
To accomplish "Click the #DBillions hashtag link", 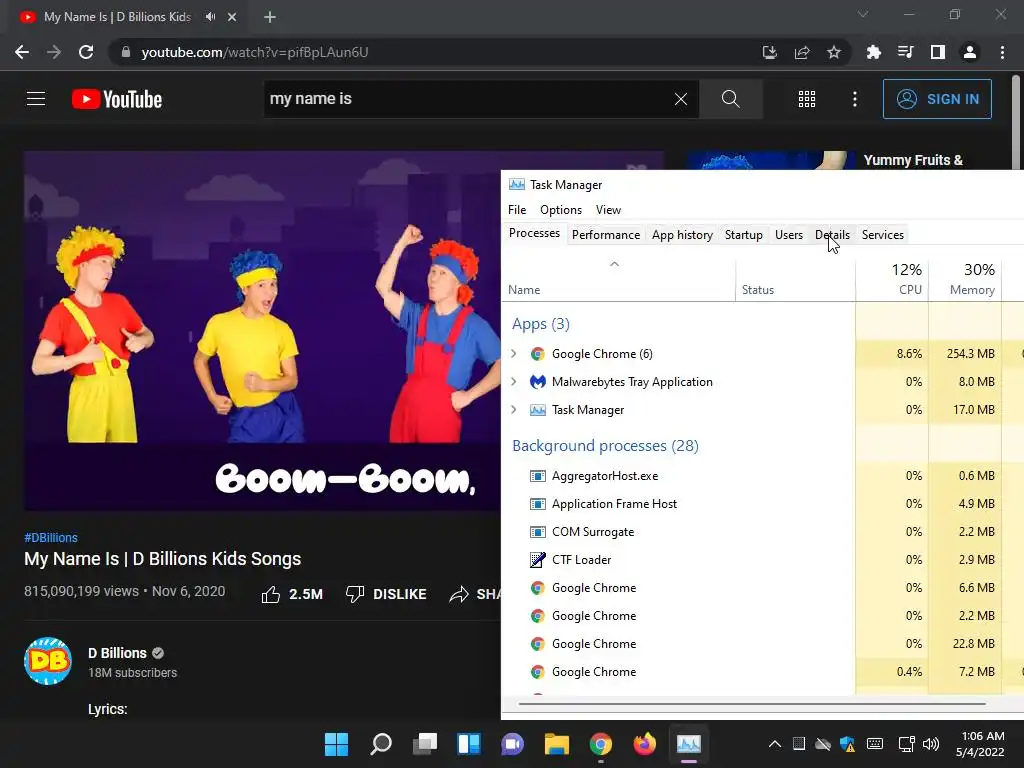I will 51,537.
